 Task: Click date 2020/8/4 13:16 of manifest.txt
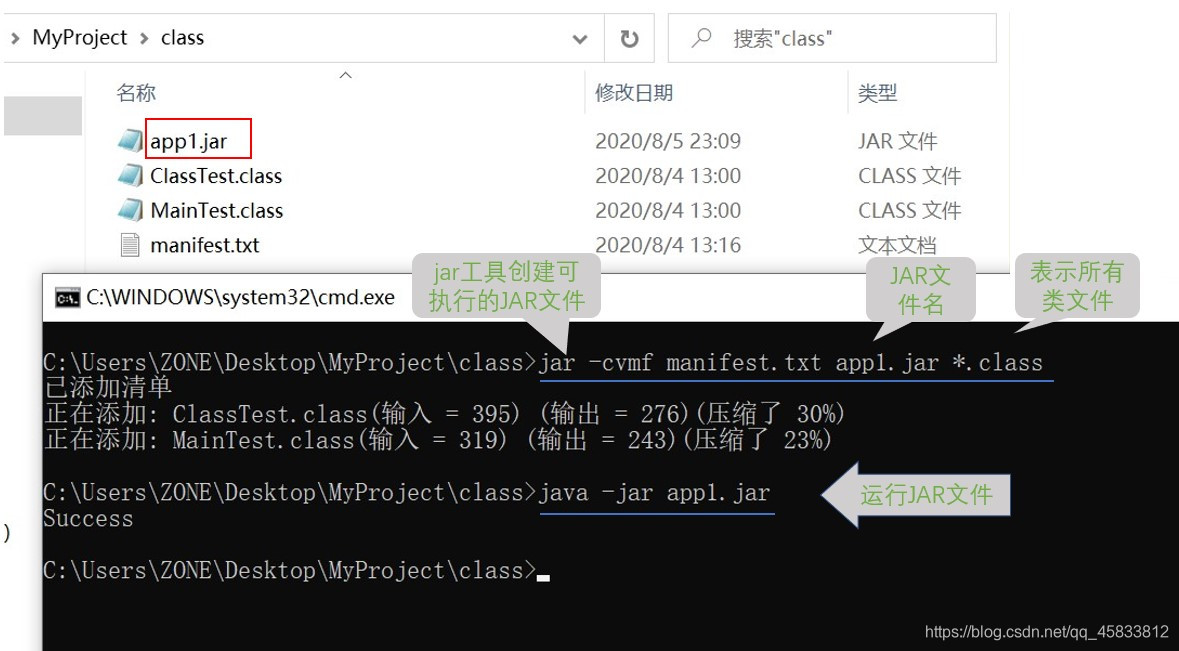coord(668,245)
